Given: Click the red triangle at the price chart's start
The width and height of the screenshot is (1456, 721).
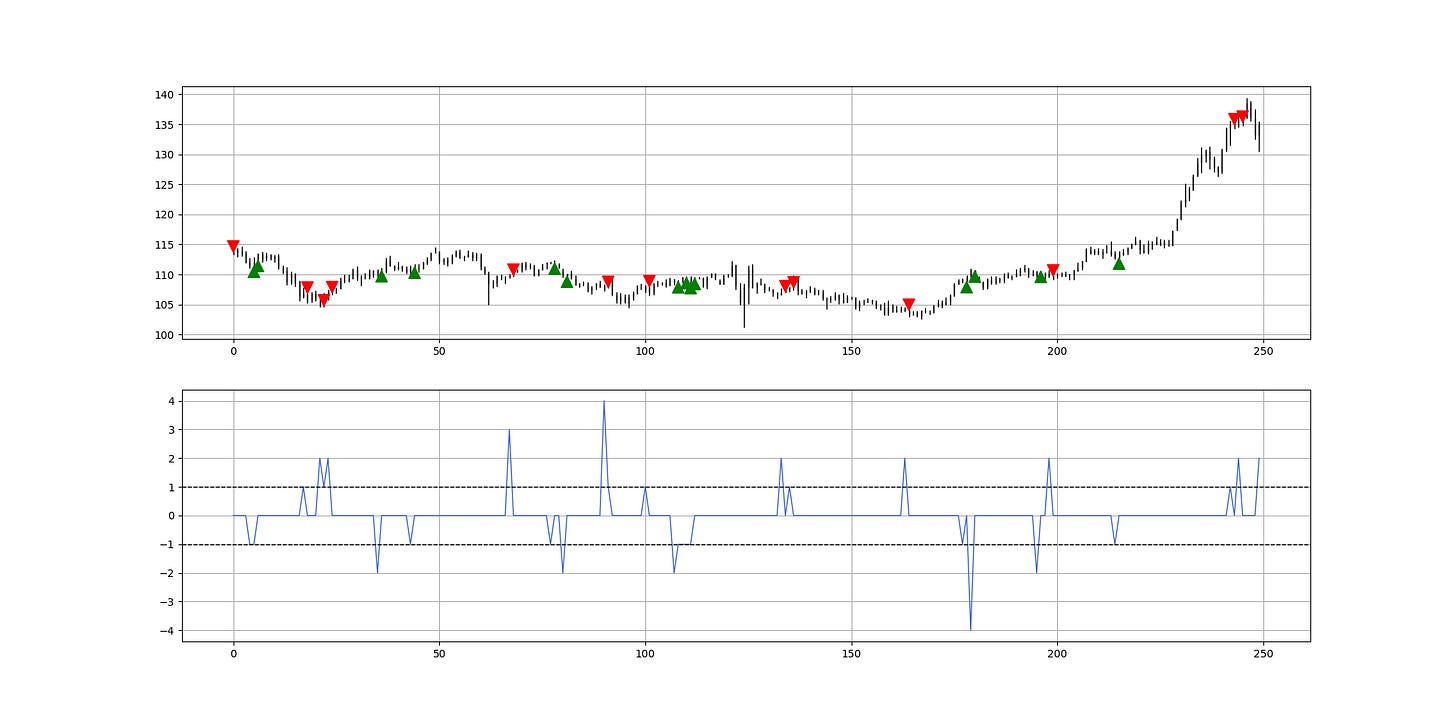Looking at the screenshot, I should (x=233, y=246).
